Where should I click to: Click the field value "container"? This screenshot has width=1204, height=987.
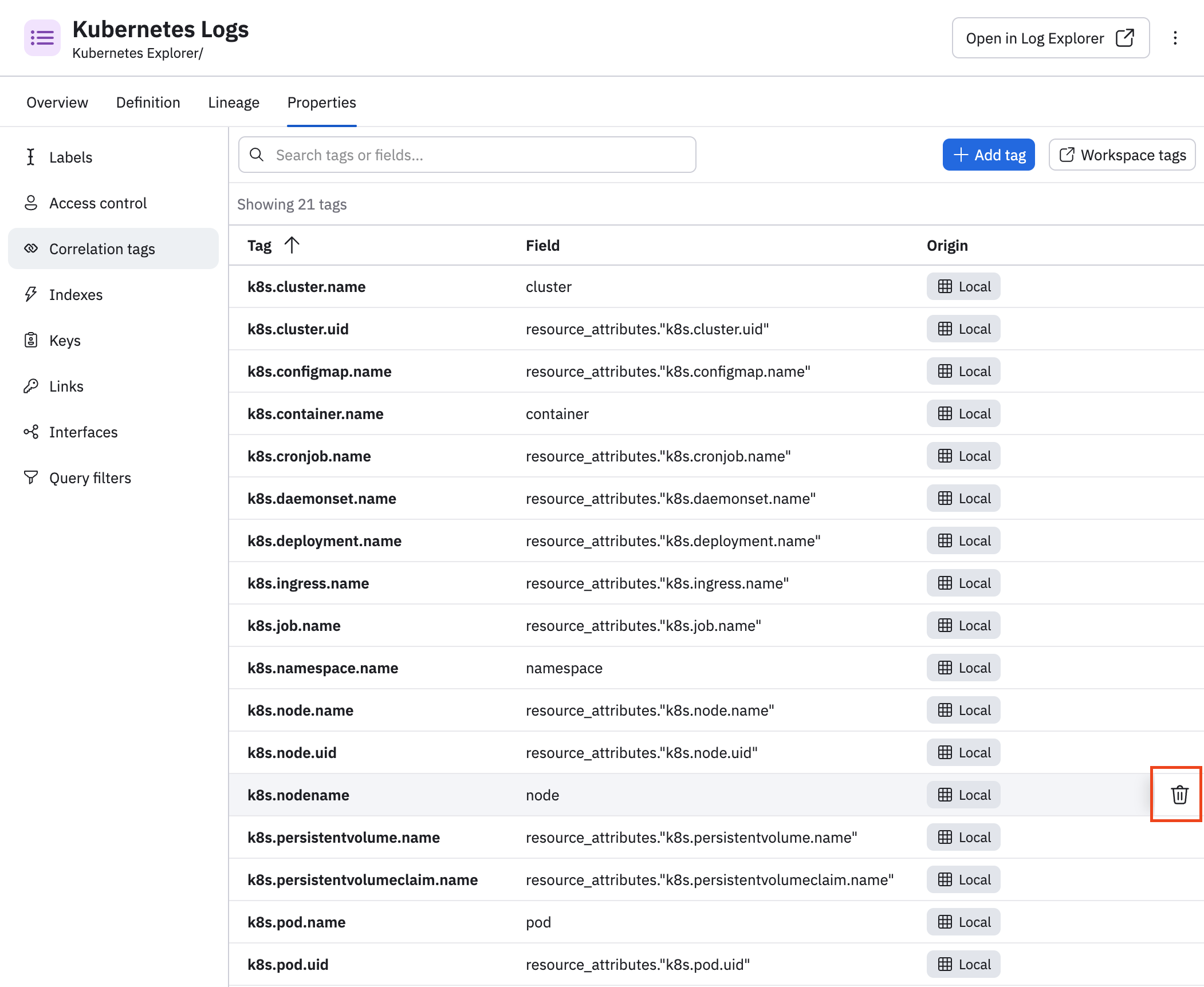(x=557, y=413)
